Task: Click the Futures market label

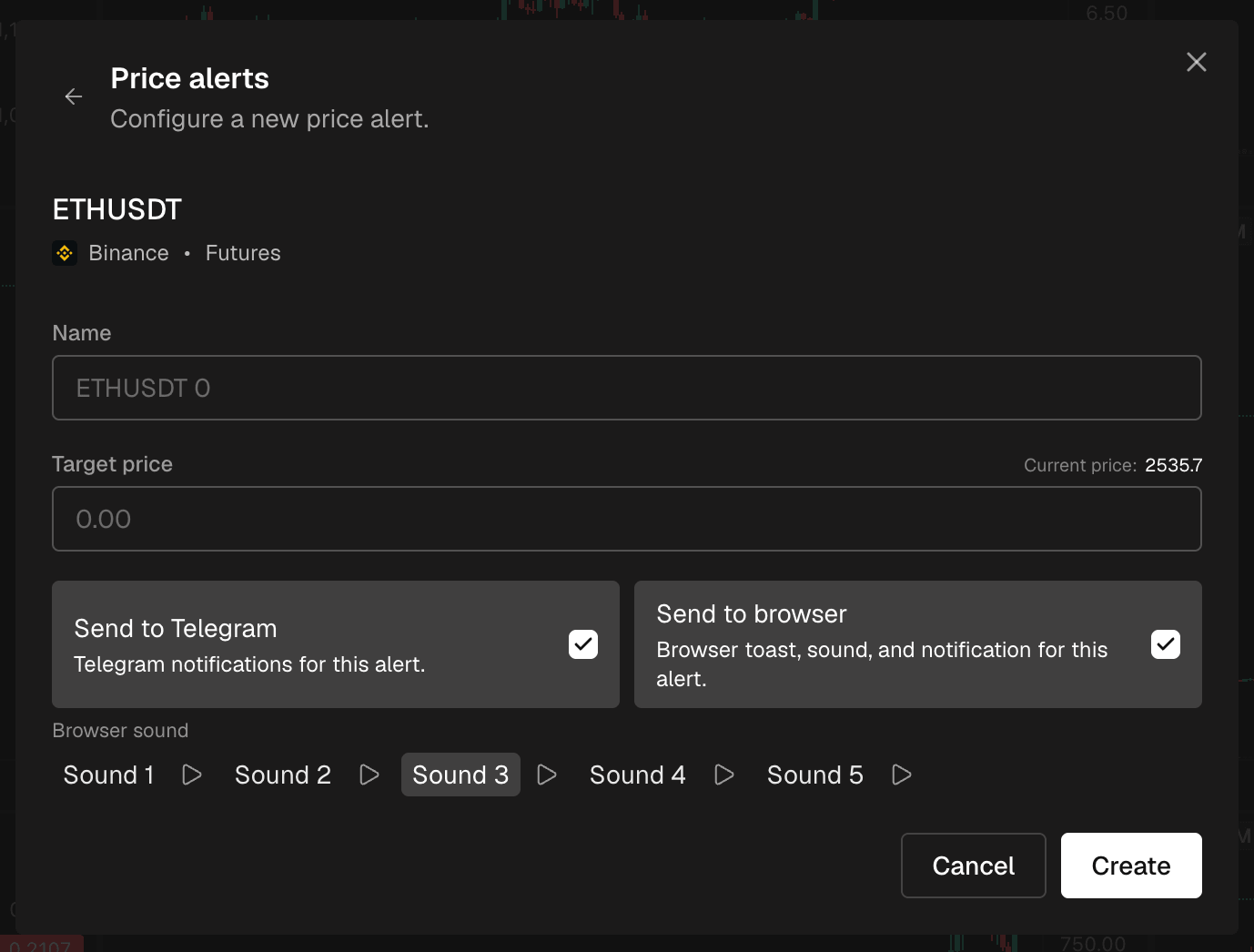Action: click(243, 253)
